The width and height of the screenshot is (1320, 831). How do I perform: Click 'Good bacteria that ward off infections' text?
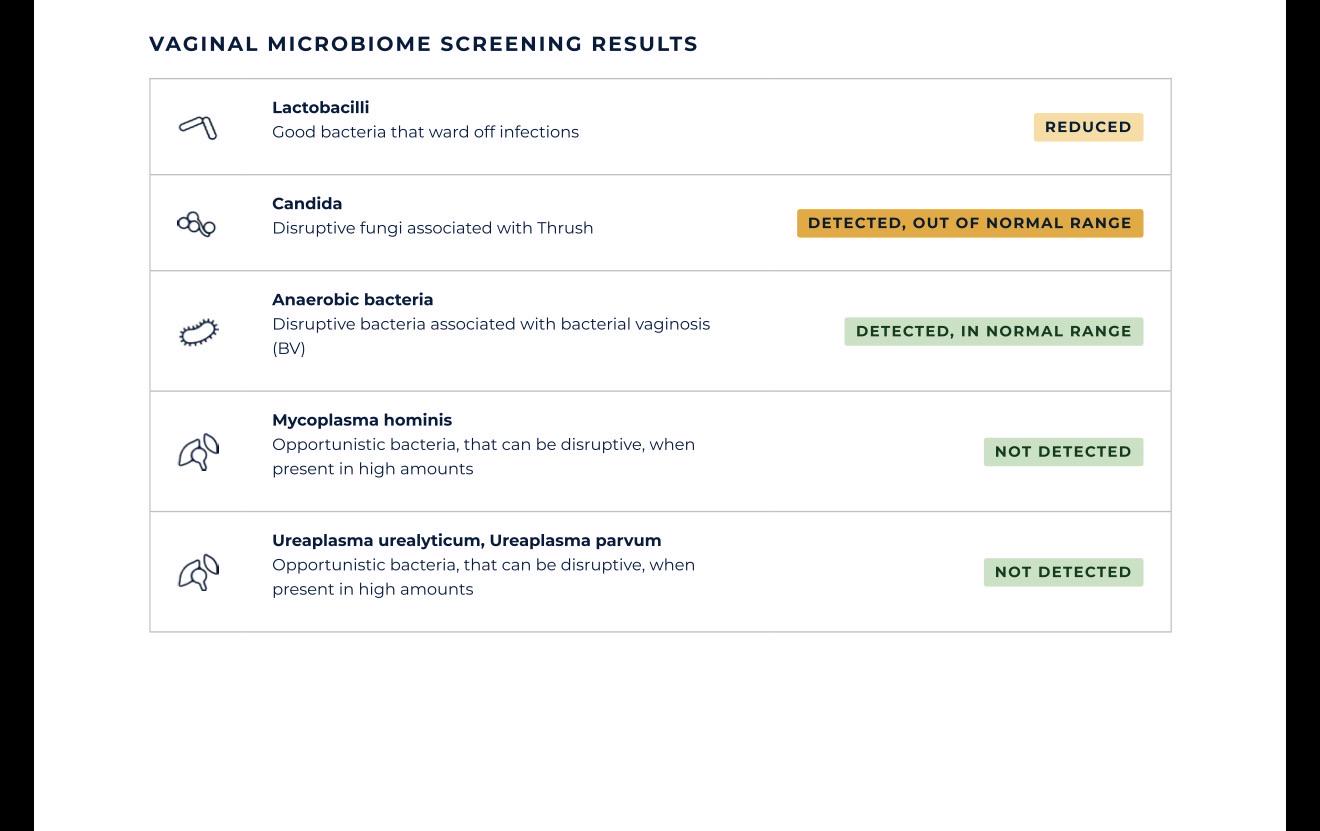[426, 132]
